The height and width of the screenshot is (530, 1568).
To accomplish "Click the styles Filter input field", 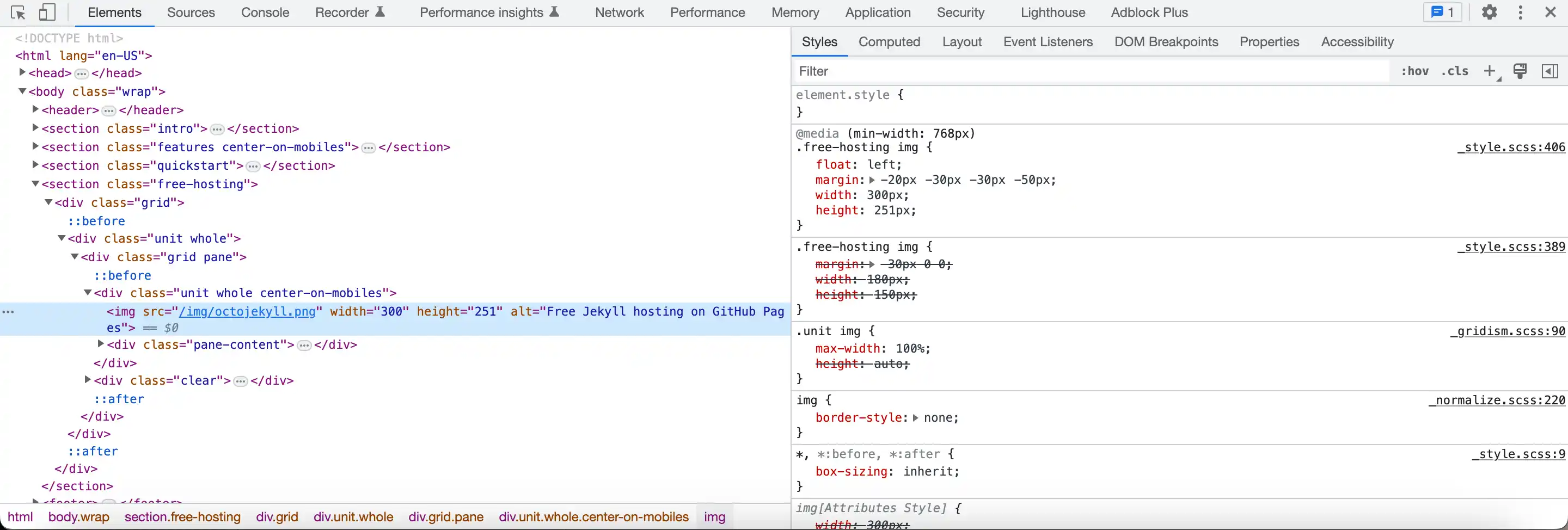I will pyautogui.click(x=1092, y=71).
